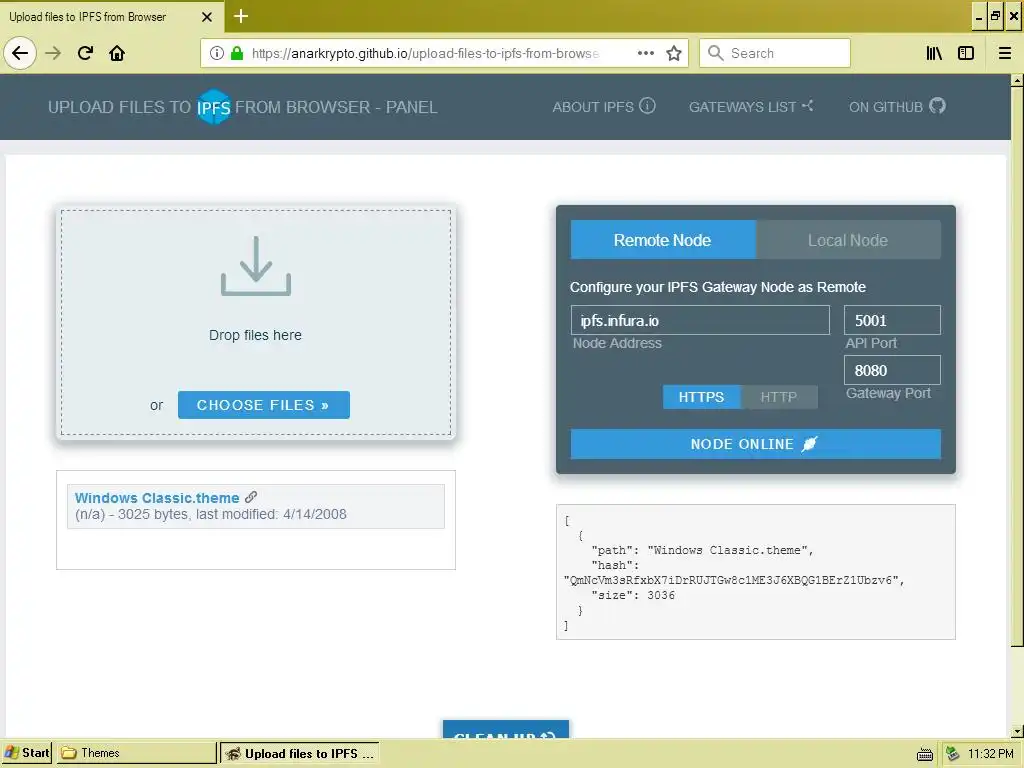Switch protocol to HTTP
This screenshot has width=1024, height=768.
[778, 397]
